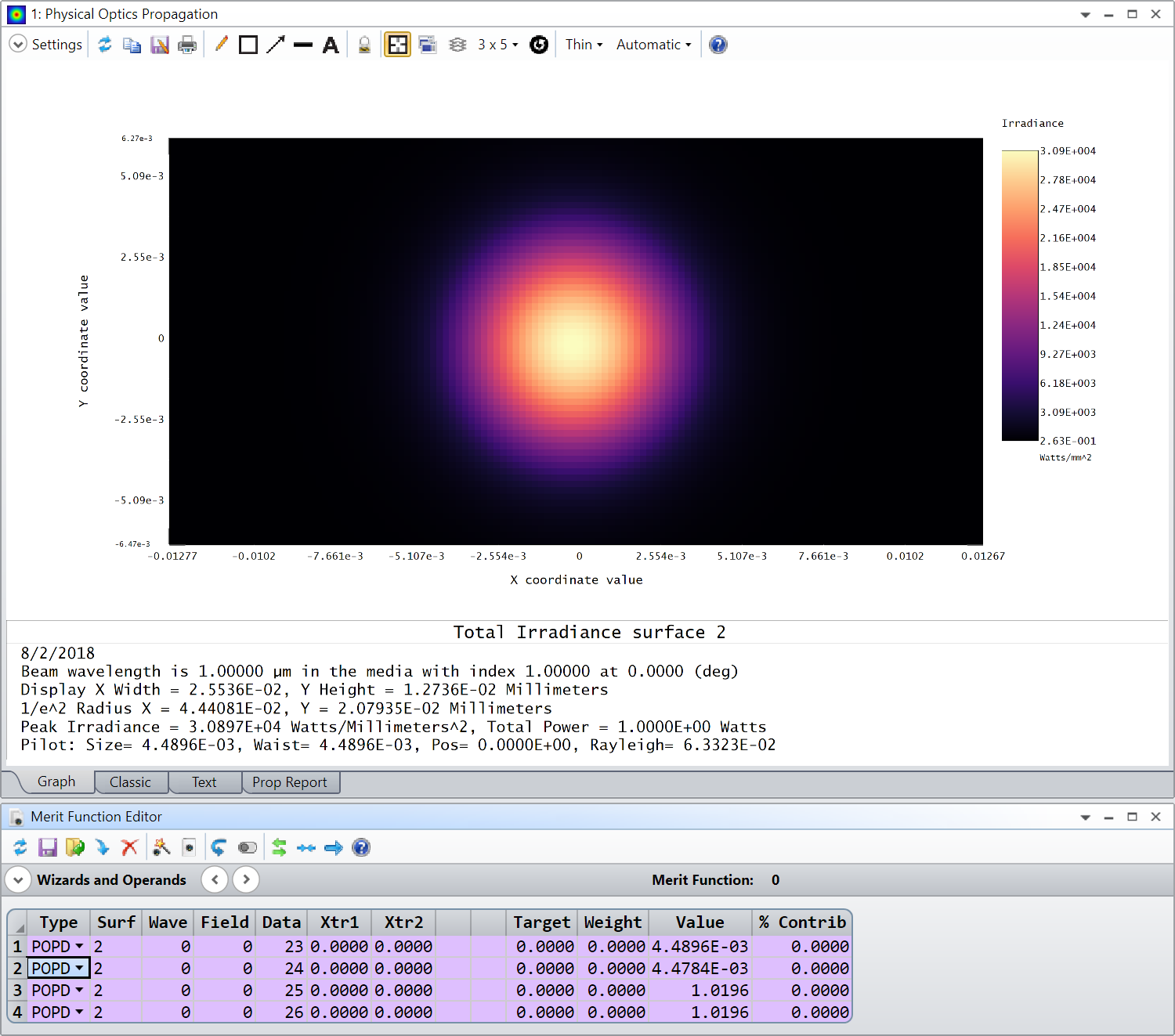Click the circular reset zoom icon

[x=539, y=45]
